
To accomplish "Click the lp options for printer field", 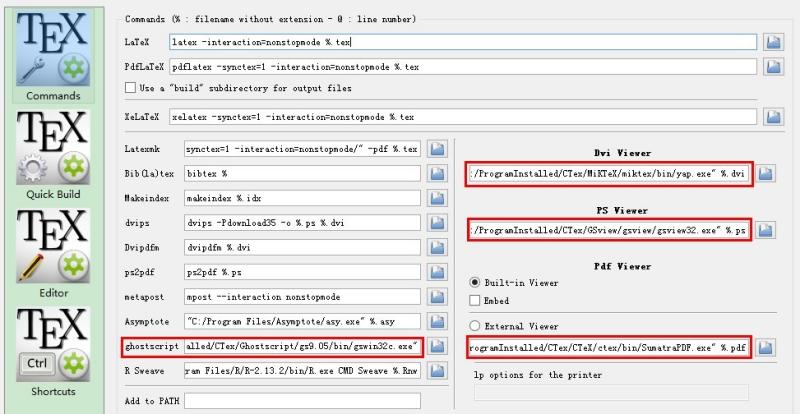I will click(611, 392).
